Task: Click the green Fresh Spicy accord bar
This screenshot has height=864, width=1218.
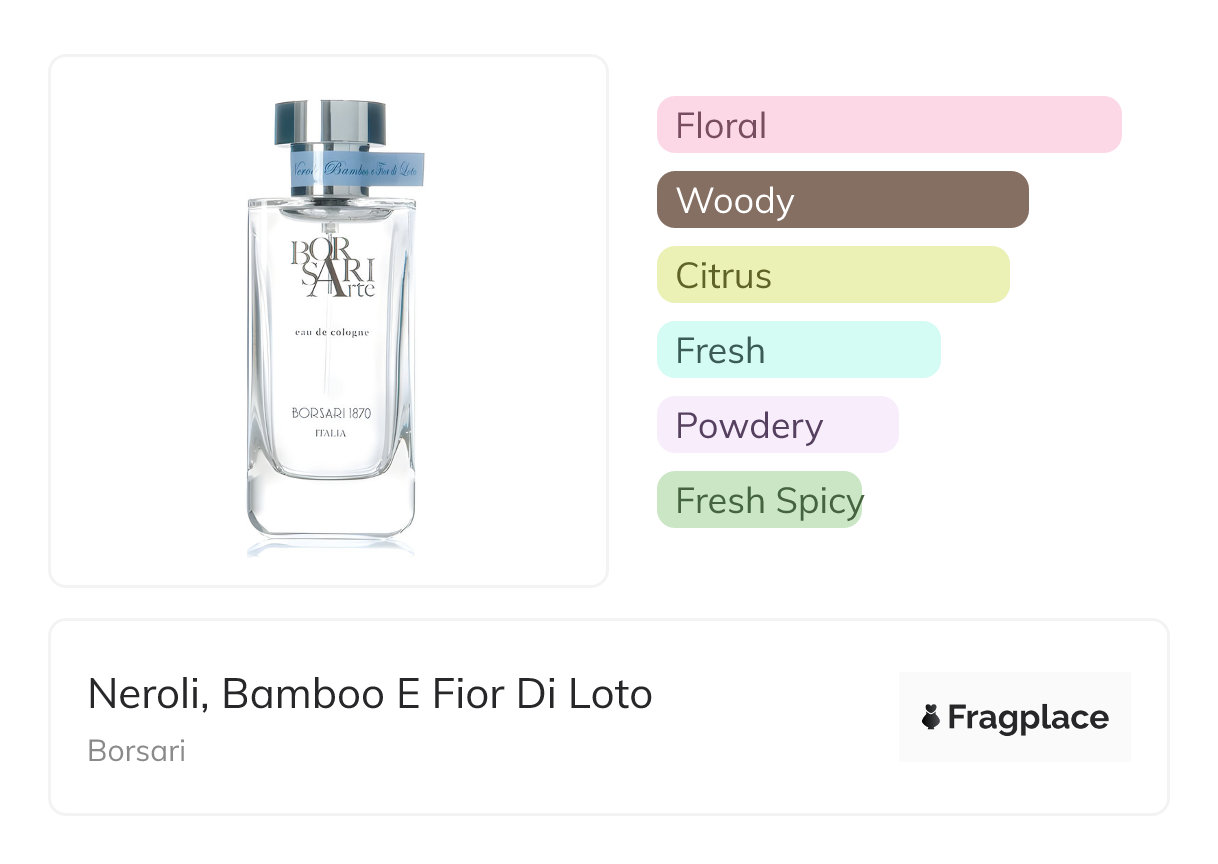Action: pos(759,500)
